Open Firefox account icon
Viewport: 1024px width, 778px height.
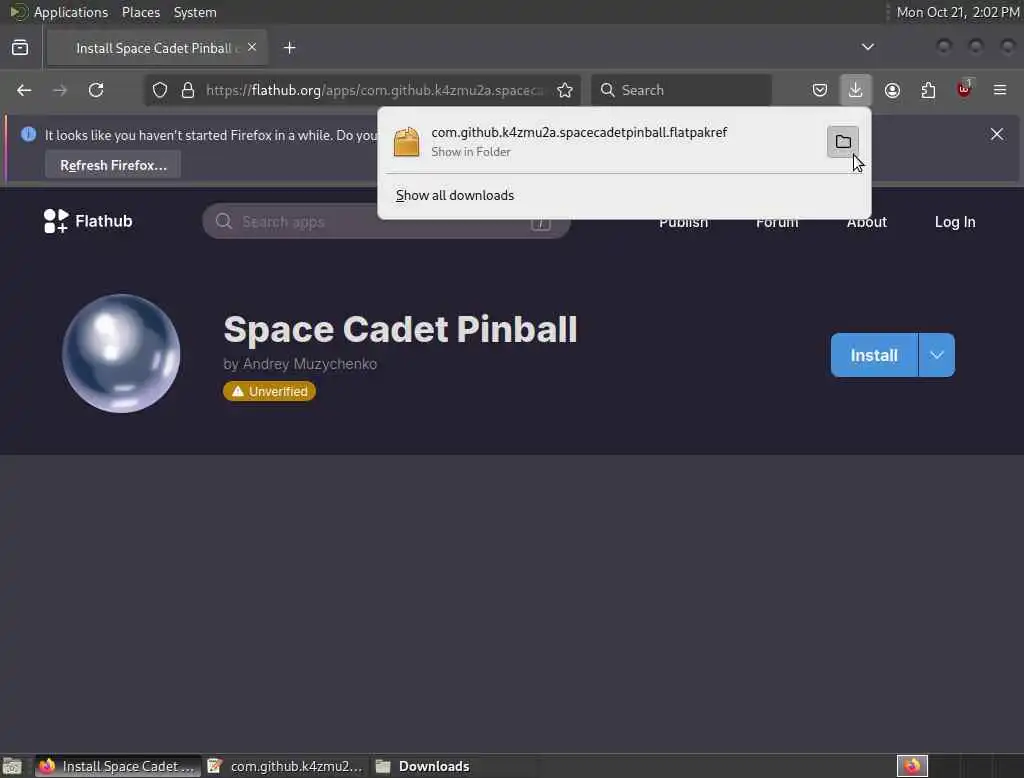892,90
